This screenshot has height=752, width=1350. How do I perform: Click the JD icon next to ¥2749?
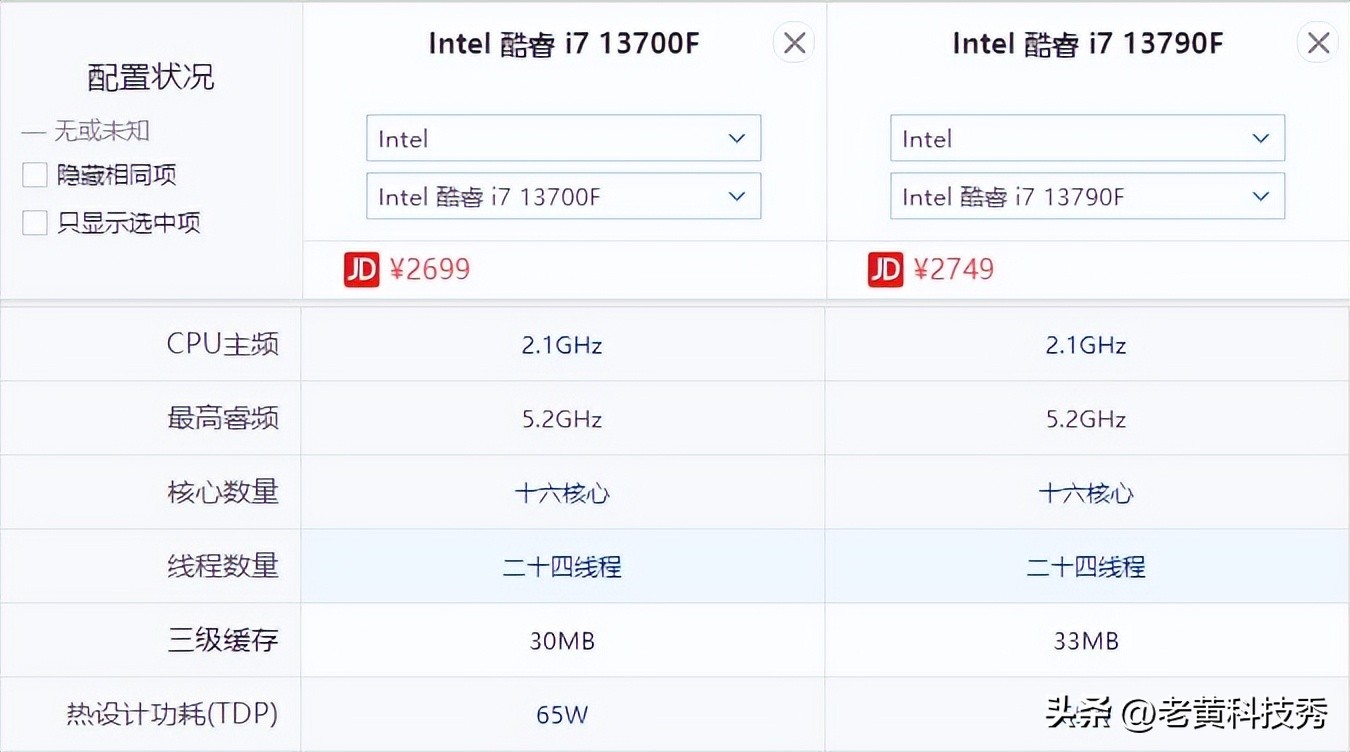coord(885,268)
